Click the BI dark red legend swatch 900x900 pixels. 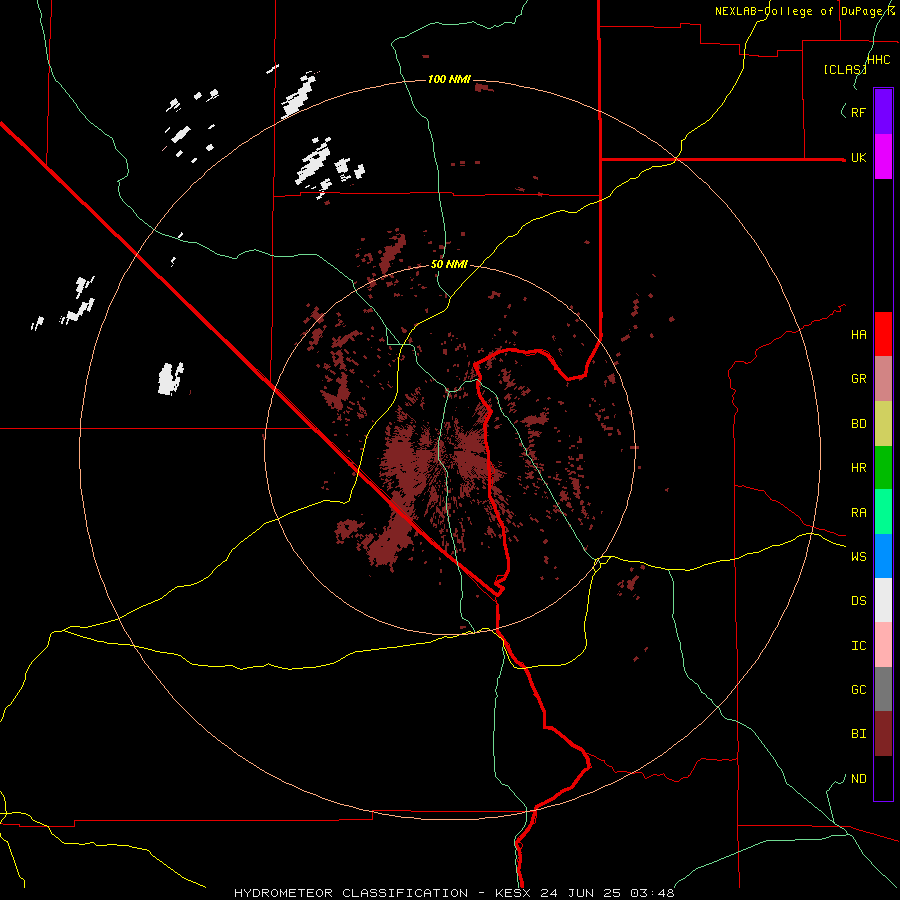(883, 734)
